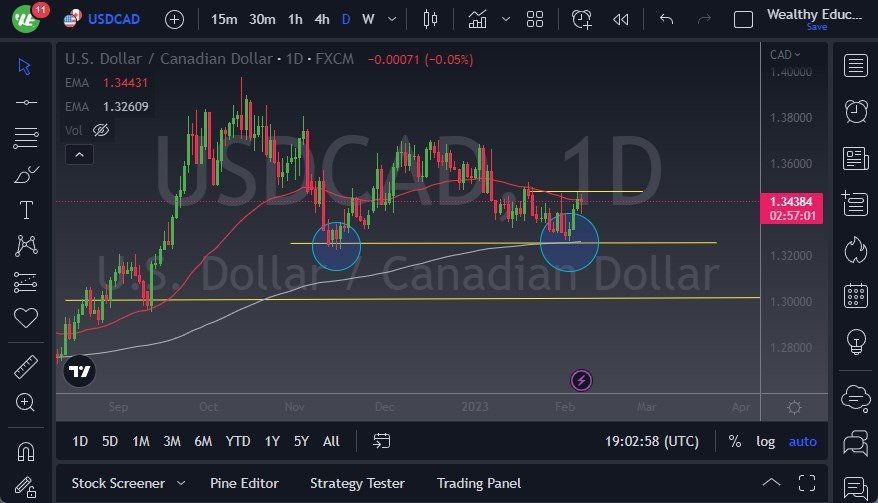This screenshot has width=878, height=503.
Task: Select the 30m timeframe
Action: tap(262, 20)
